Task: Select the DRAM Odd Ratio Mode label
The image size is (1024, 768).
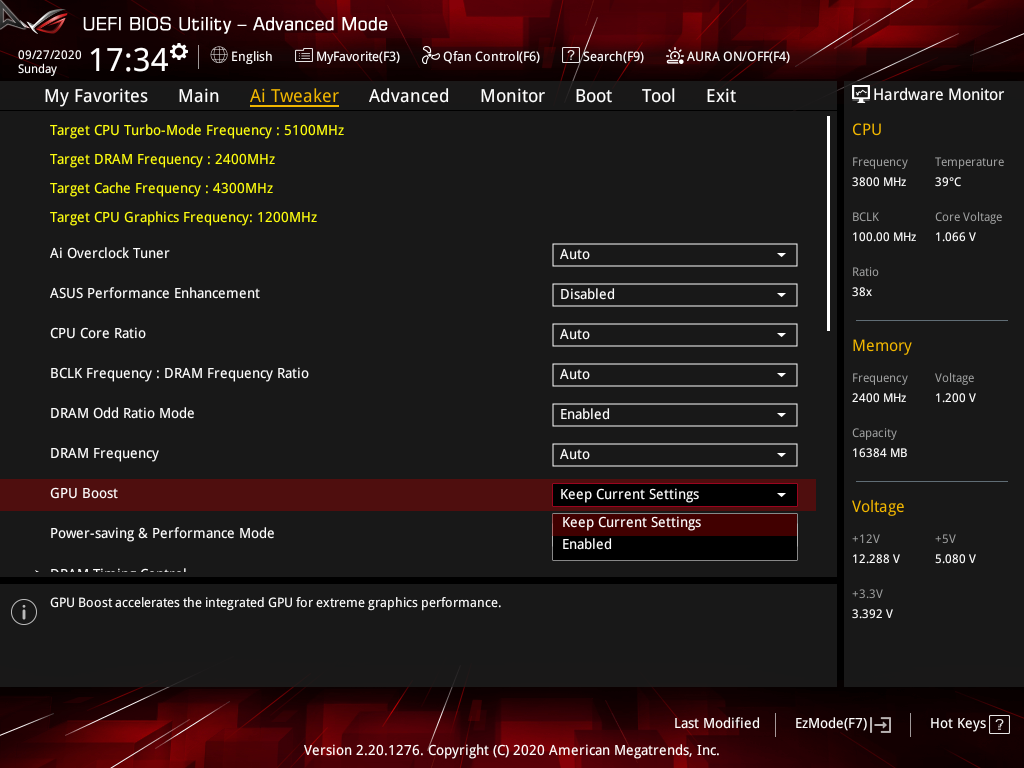Action: click(x=122, y=413)
